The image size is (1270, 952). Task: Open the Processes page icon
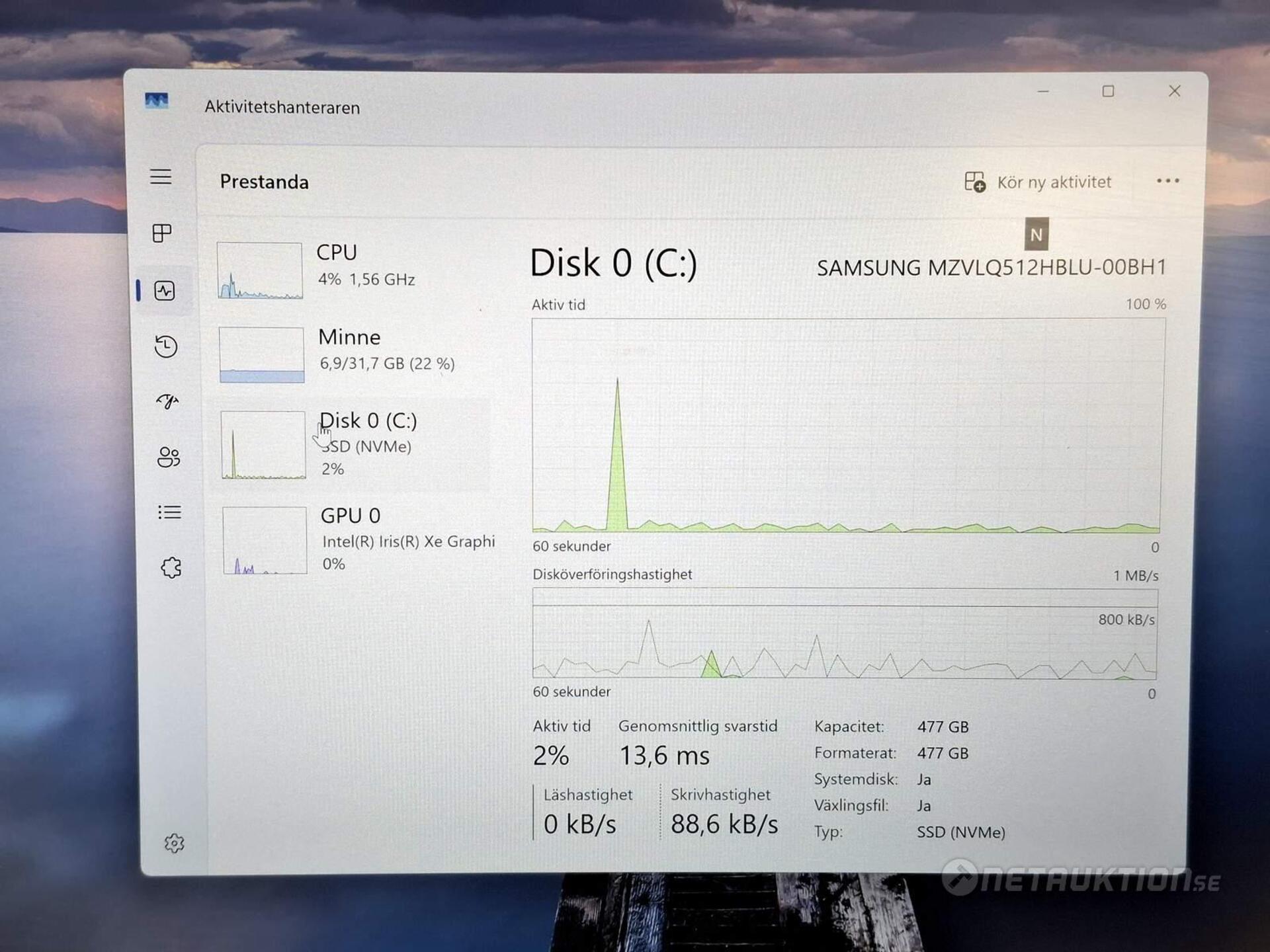(162, 233)
